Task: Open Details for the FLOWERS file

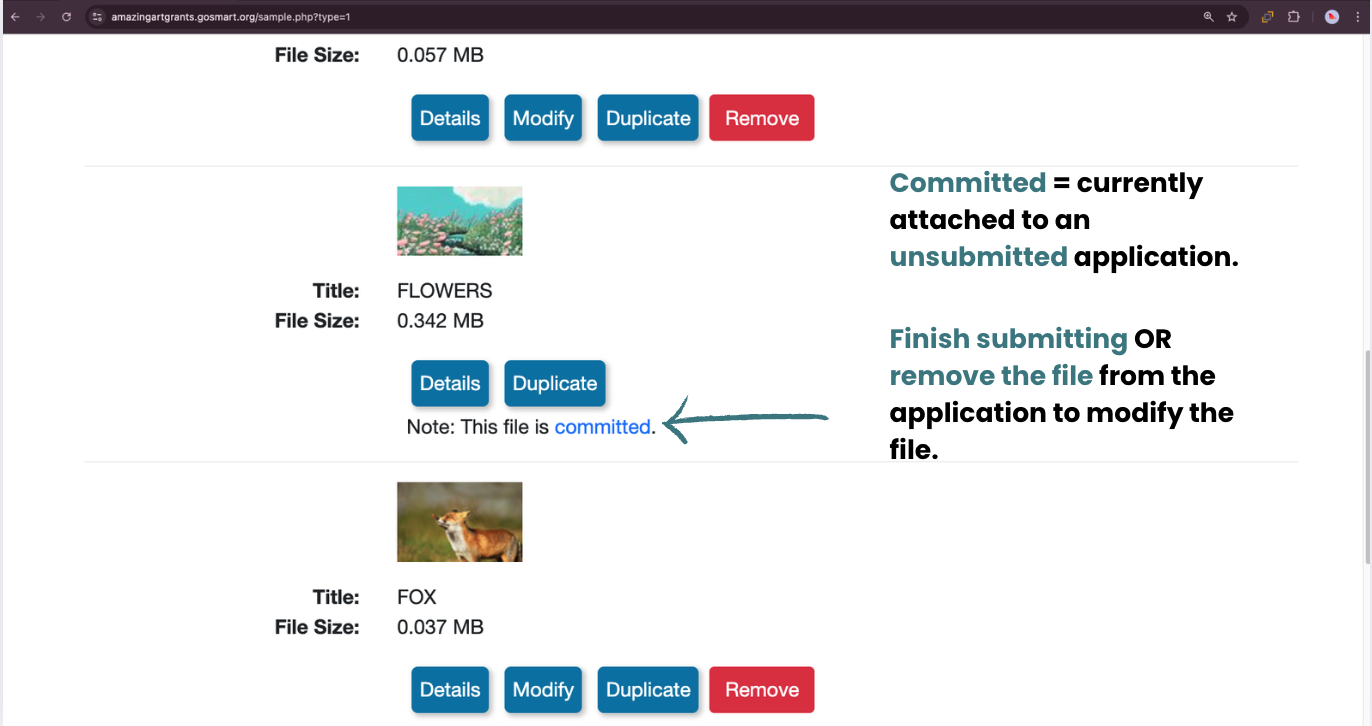Action: tap(450, 383)
